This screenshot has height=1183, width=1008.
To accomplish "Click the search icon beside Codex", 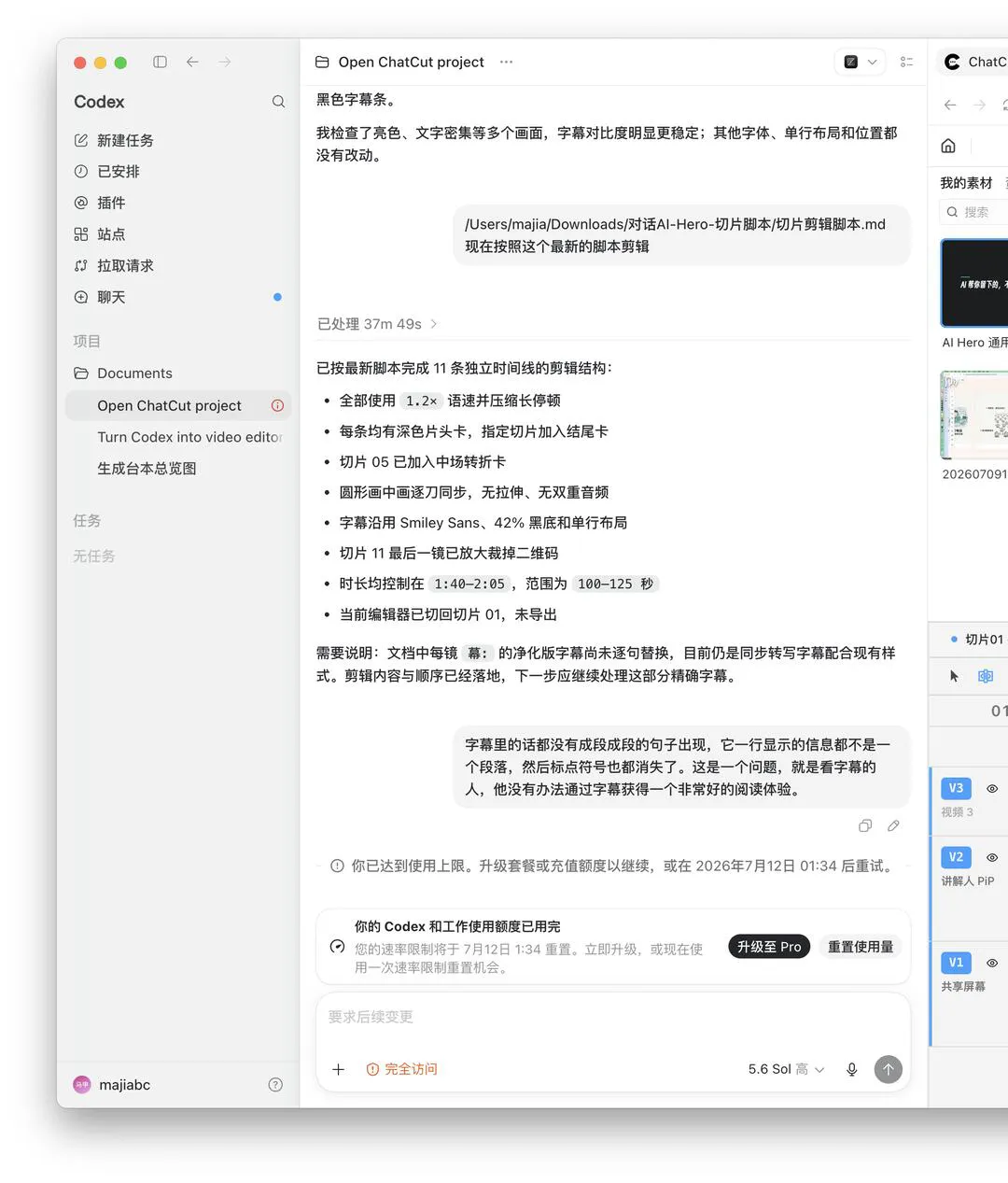I will tap(278, 102).
